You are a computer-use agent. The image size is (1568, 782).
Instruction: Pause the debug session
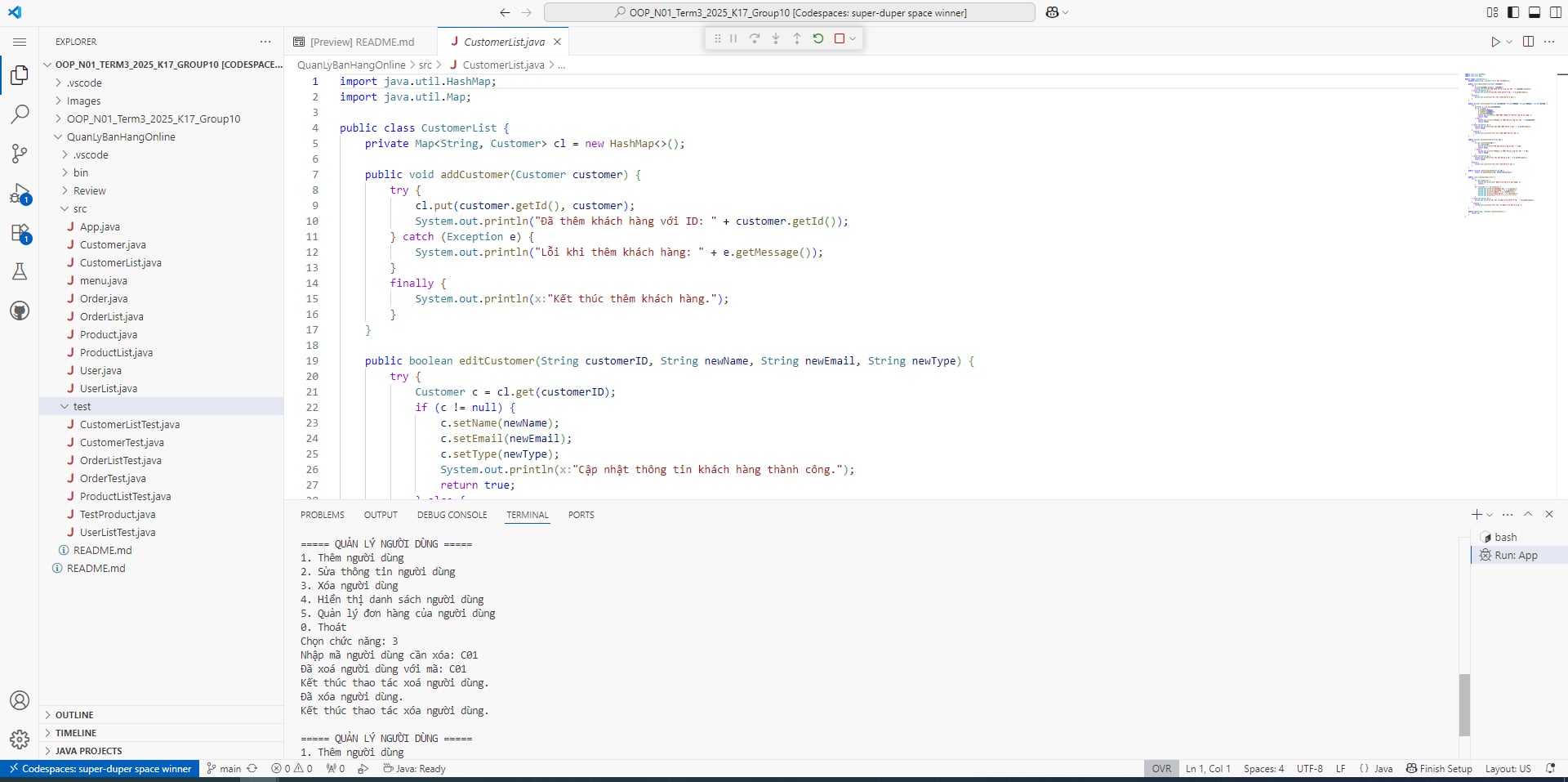[733, 38]
